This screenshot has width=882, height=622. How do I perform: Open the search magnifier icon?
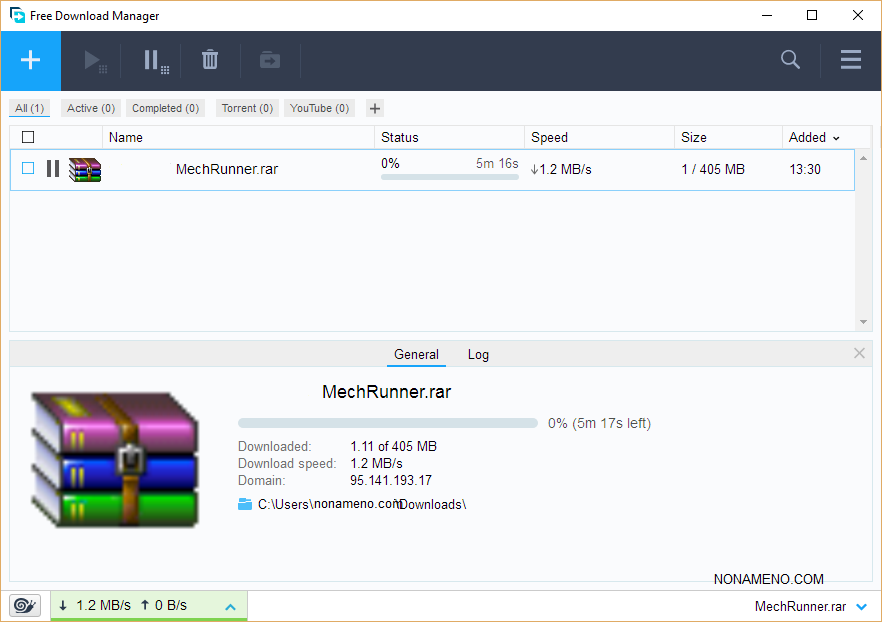point(790,61)
